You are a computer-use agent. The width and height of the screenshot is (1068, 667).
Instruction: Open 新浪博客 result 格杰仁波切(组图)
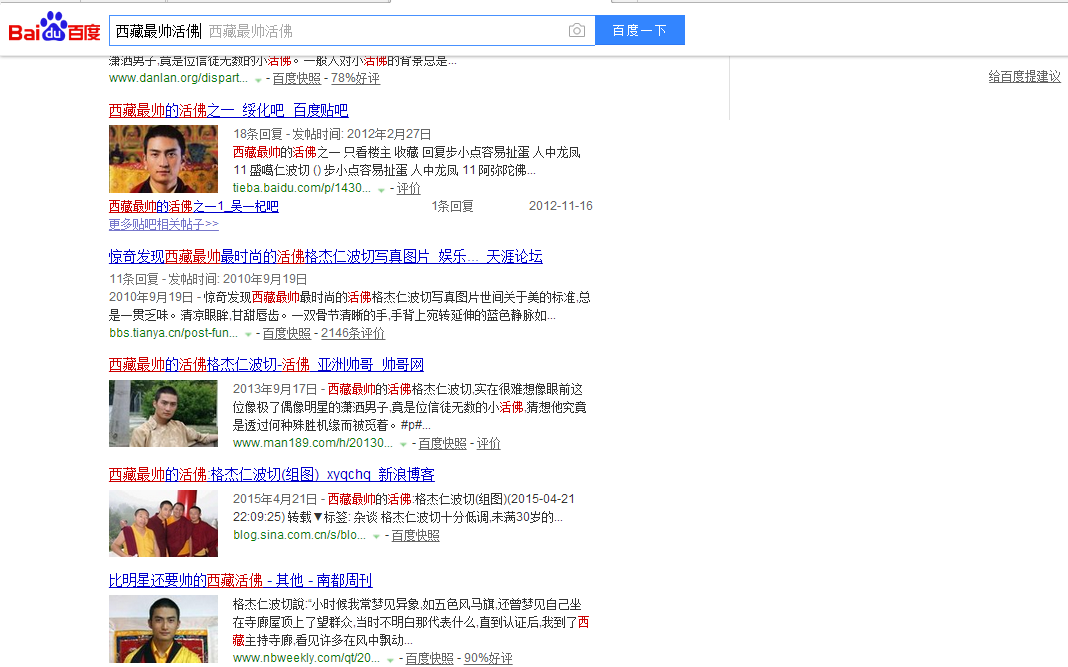click(272, 474)
